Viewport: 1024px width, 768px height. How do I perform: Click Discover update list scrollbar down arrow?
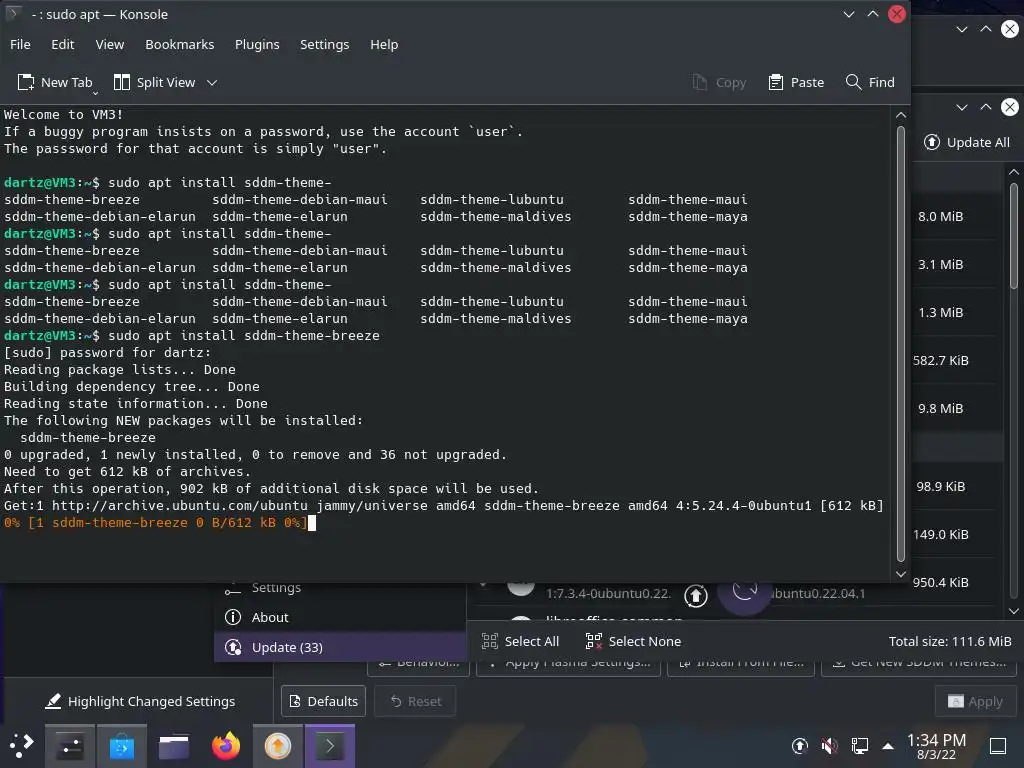pyautogui.click(x=1014, y=611)
